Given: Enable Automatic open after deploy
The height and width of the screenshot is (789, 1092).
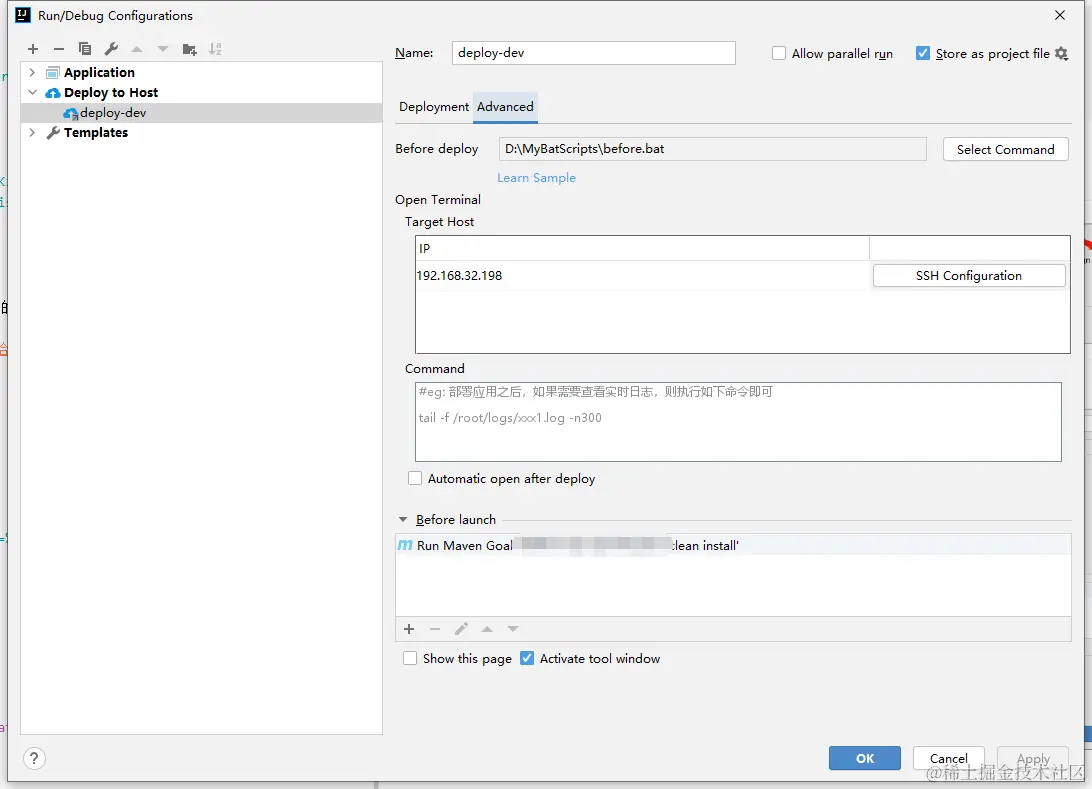Looking at the screenshot, I should [415, 478].
